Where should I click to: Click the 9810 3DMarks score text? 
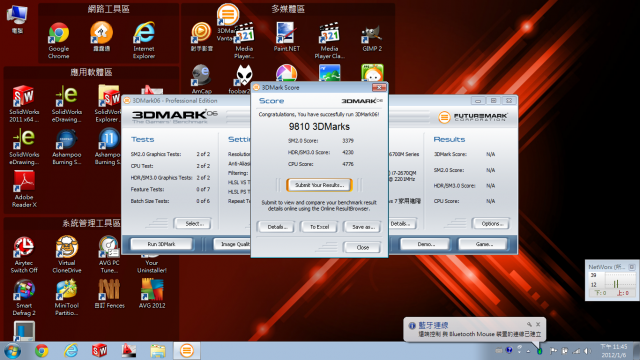319,127
